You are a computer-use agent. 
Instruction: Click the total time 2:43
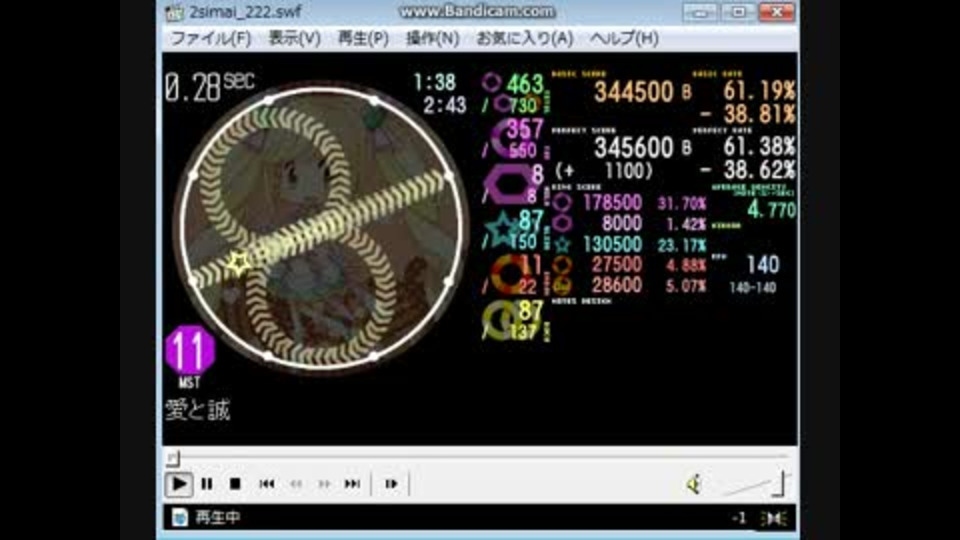coord(445,105)
